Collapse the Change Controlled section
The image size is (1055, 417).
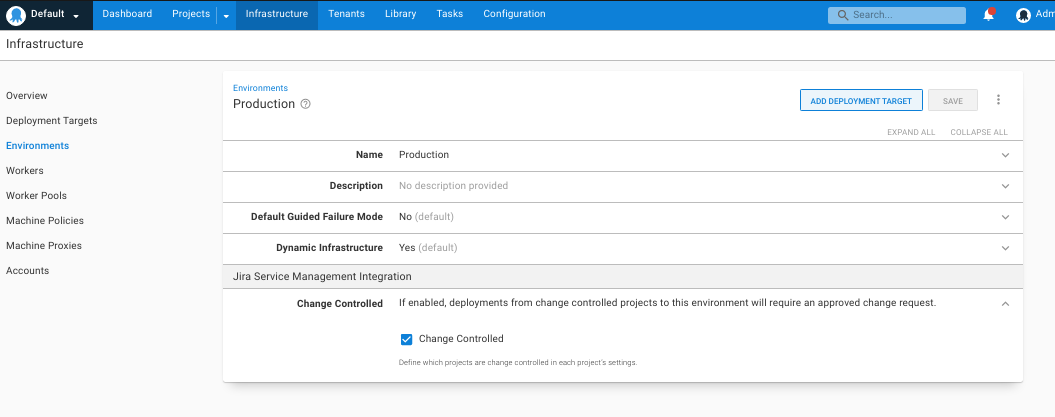[1005, 304]
